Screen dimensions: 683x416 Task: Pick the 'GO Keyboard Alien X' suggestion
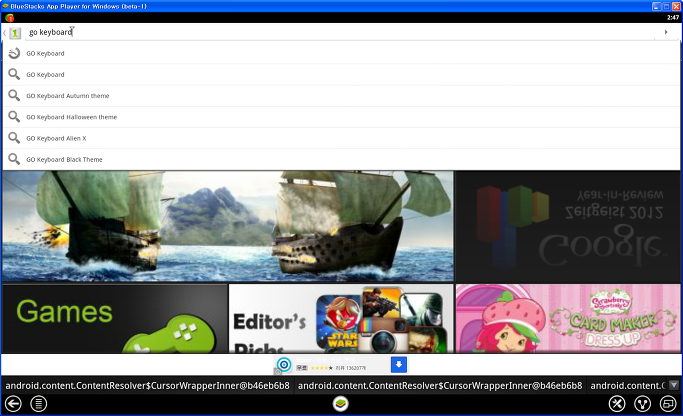(x=342, y=138)
